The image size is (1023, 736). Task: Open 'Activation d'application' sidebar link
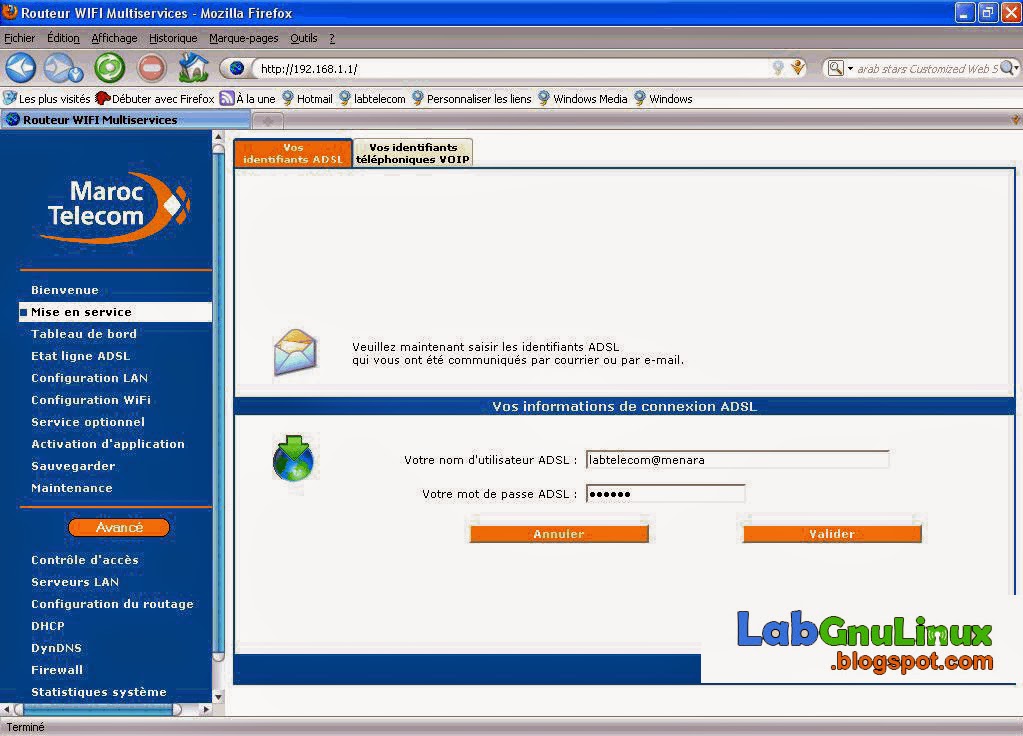tap(108, 444)
